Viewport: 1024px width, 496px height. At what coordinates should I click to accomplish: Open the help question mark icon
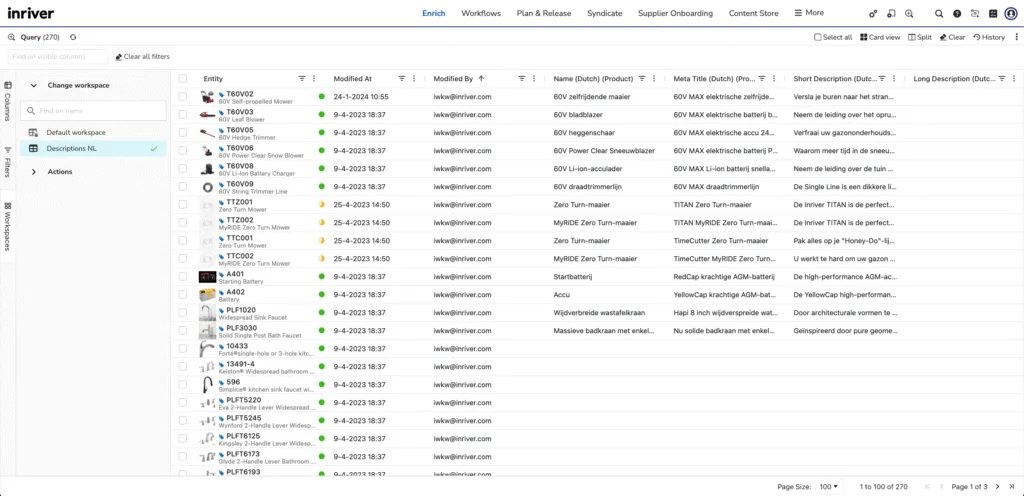point(957,14)
